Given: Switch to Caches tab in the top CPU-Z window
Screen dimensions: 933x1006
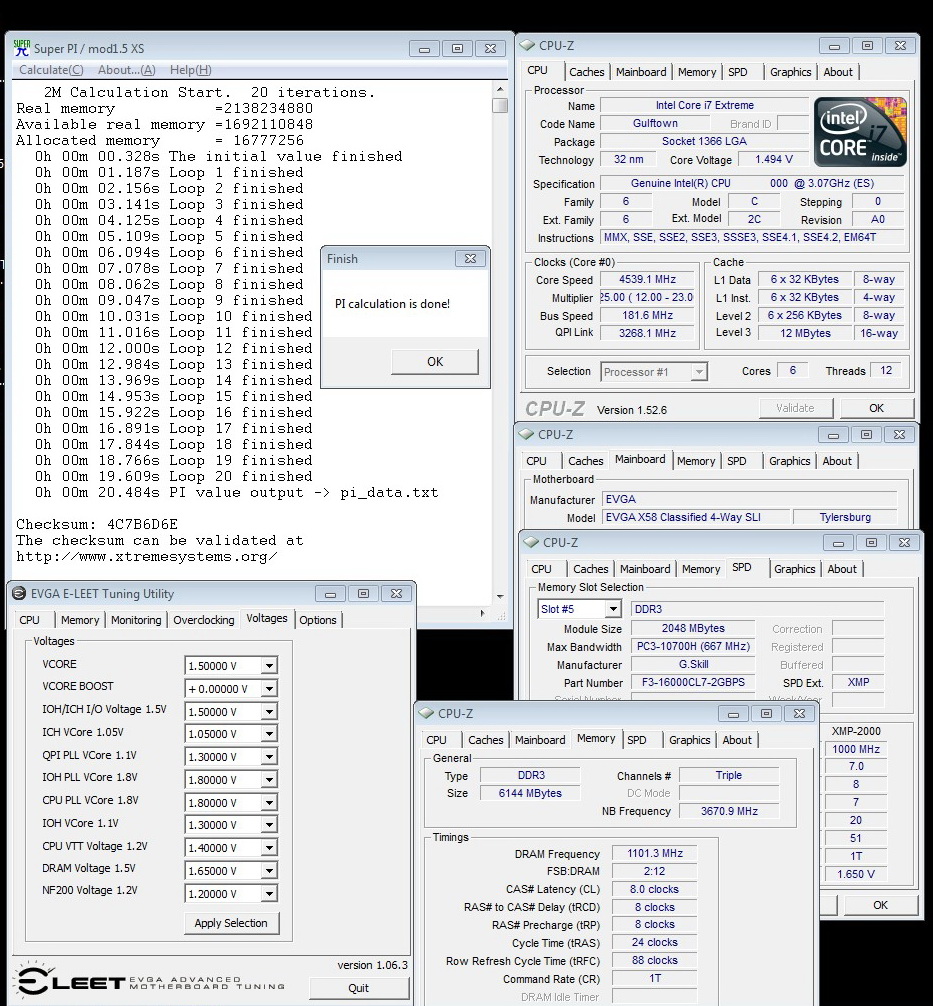Looking at the screenshot, I should pos(586,72).
